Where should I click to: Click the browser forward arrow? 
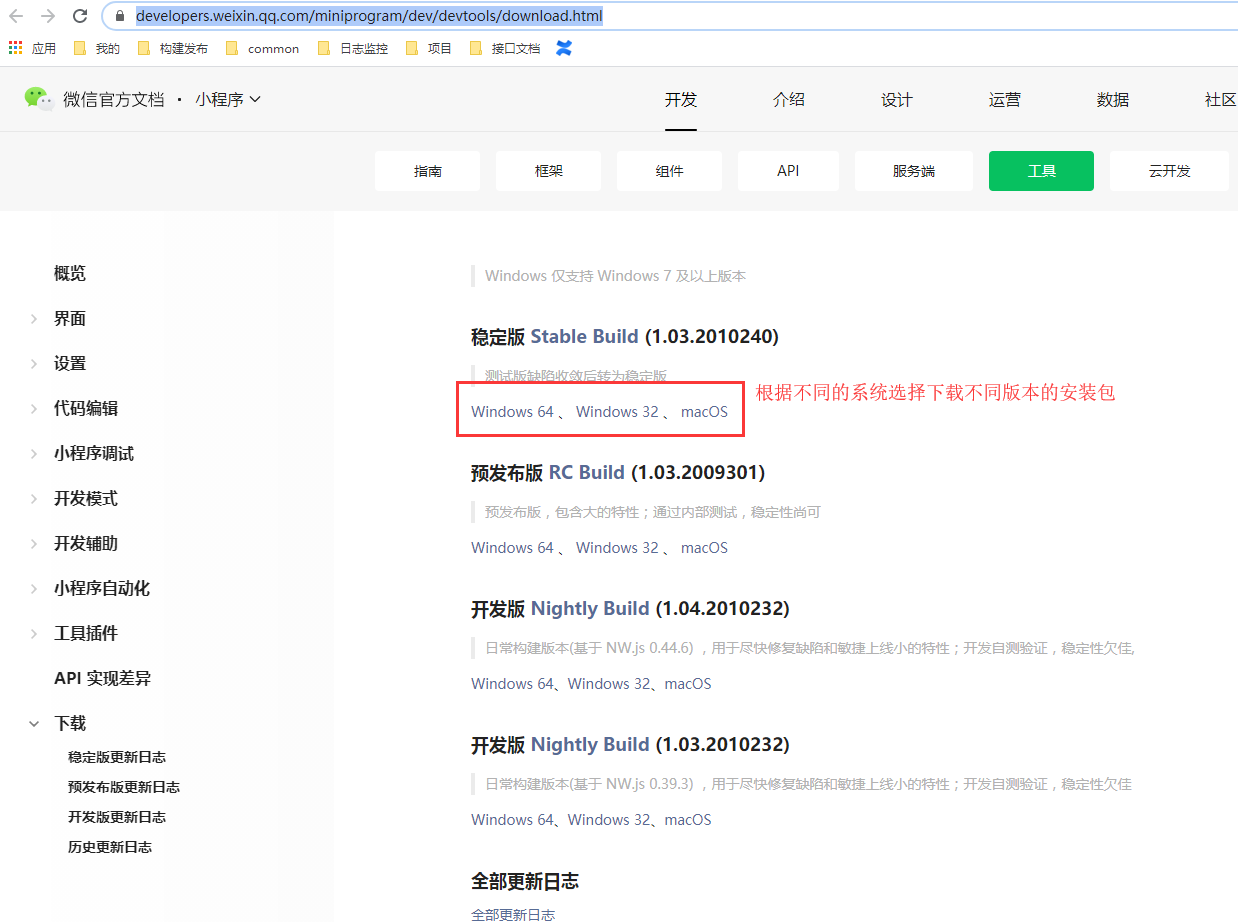[48, 16]
